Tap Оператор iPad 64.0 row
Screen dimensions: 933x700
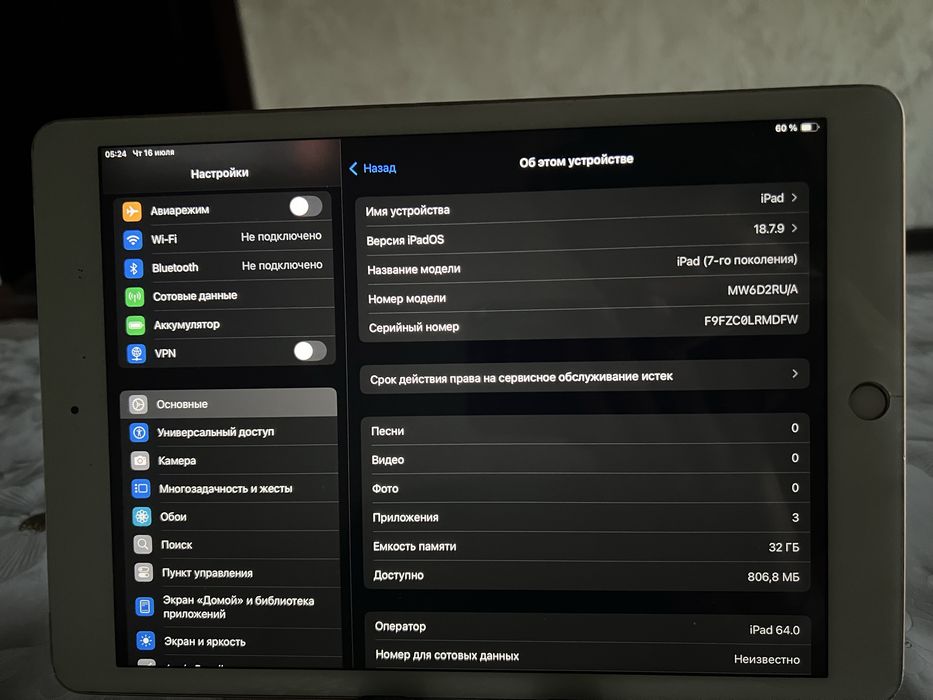coord(588,628)
